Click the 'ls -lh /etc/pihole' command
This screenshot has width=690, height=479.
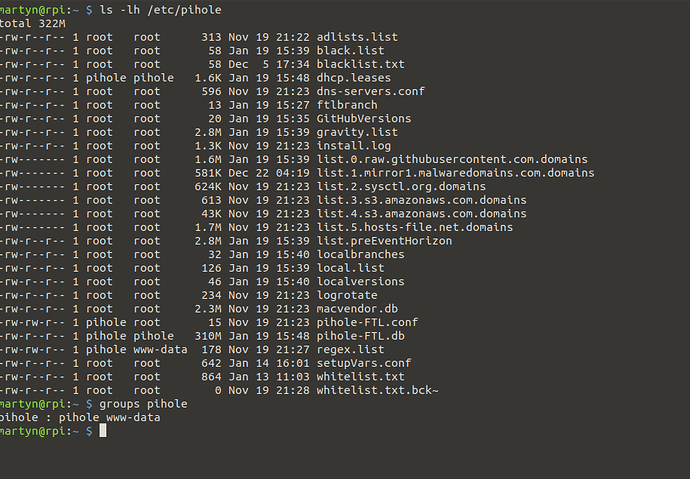click(x=160, y=9)
